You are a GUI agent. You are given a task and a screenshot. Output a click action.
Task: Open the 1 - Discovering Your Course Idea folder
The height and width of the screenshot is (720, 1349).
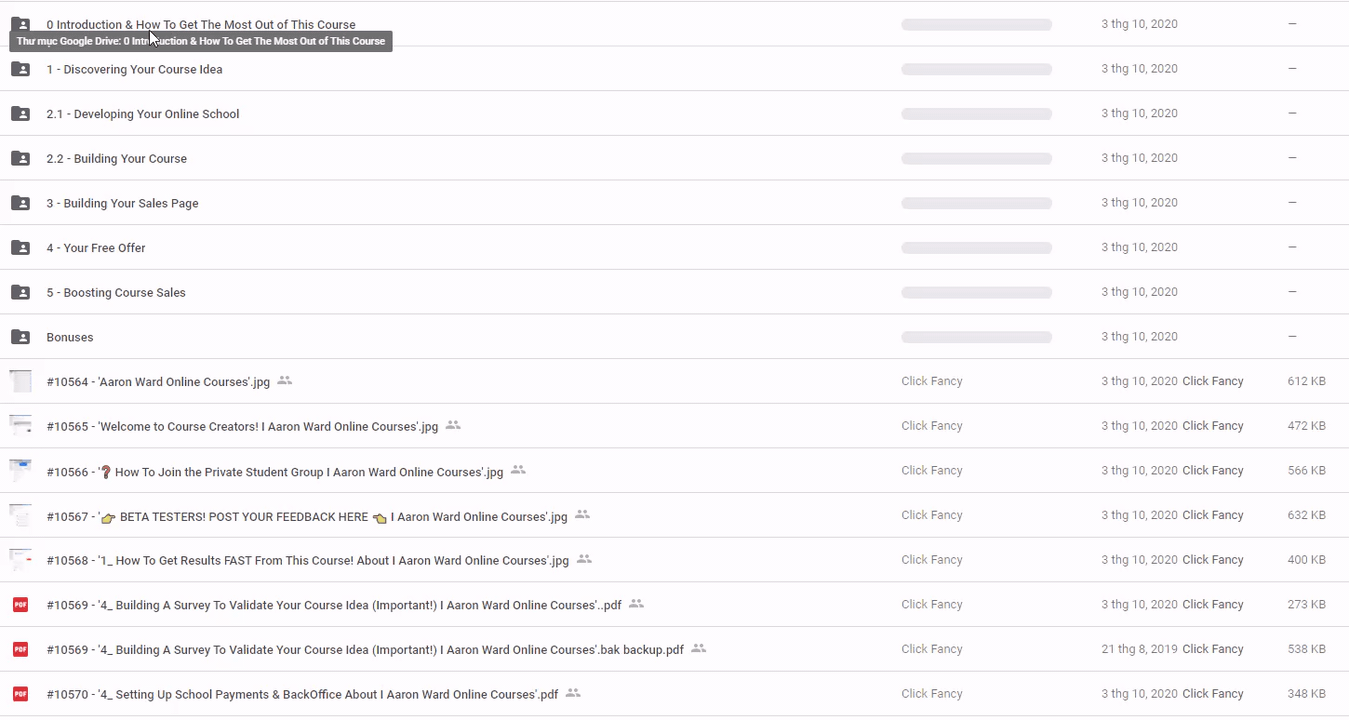(x=134, y=69)
